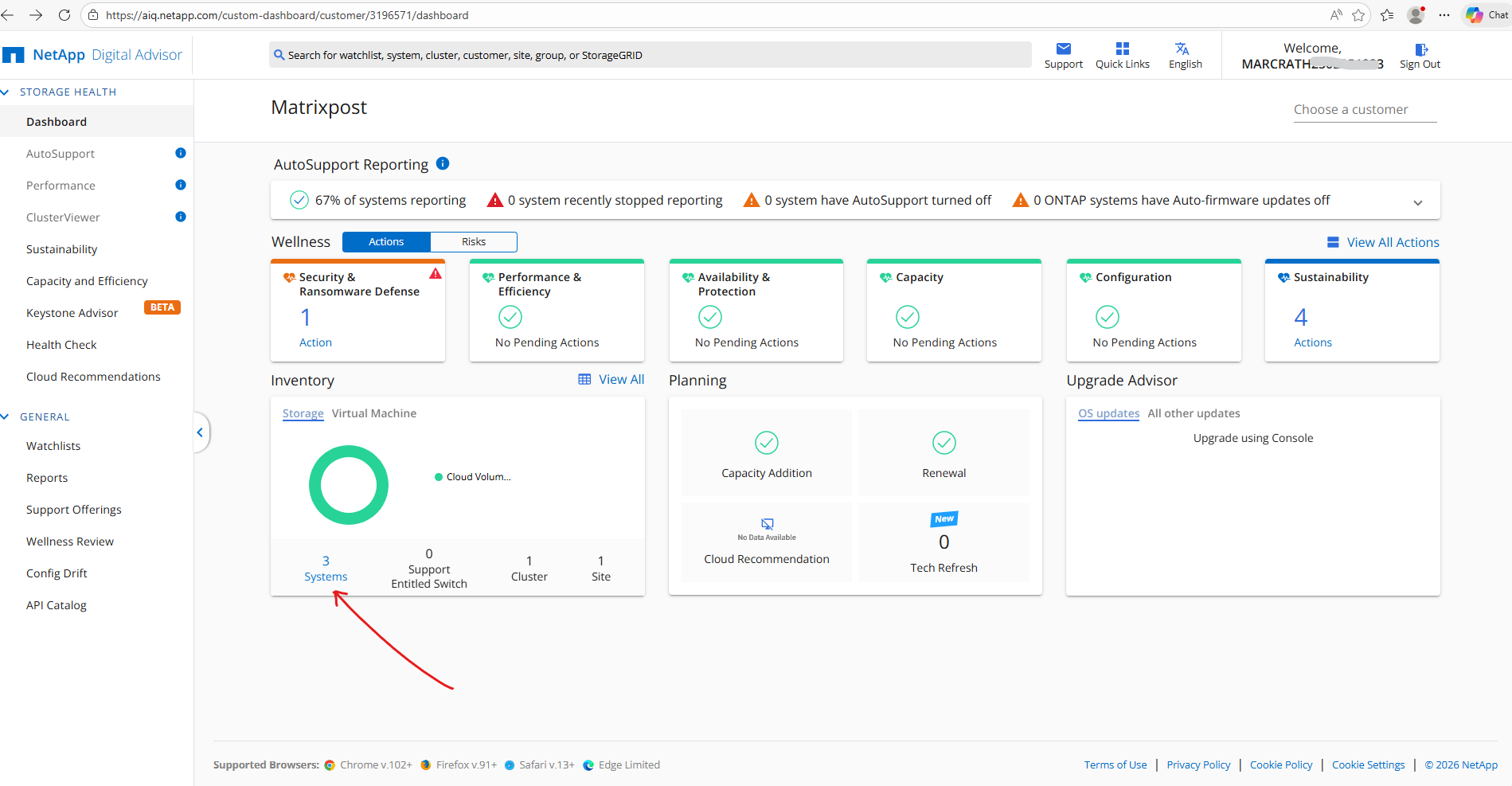Image resolution: width=1512 pixels, height=786 pixels.
Task: Click the browser favorites star icon
Action: 1358,15
